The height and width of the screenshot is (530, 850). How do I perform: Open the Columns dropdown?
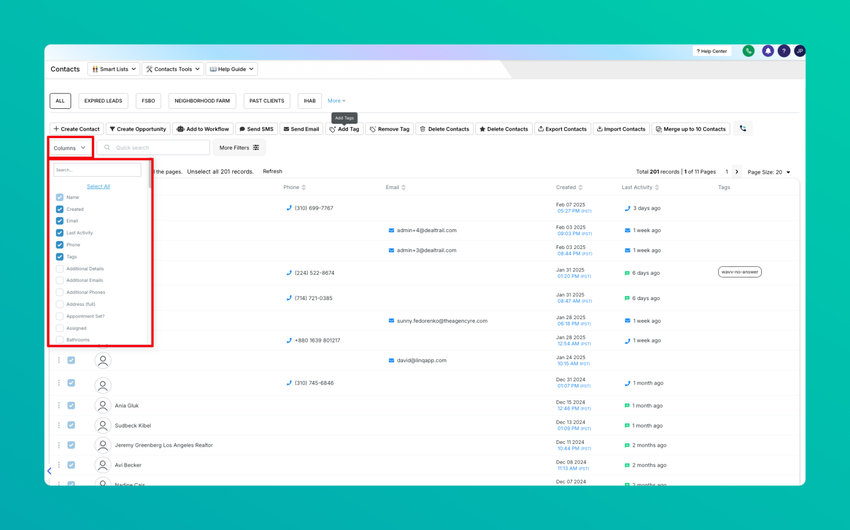click(70, 148)
